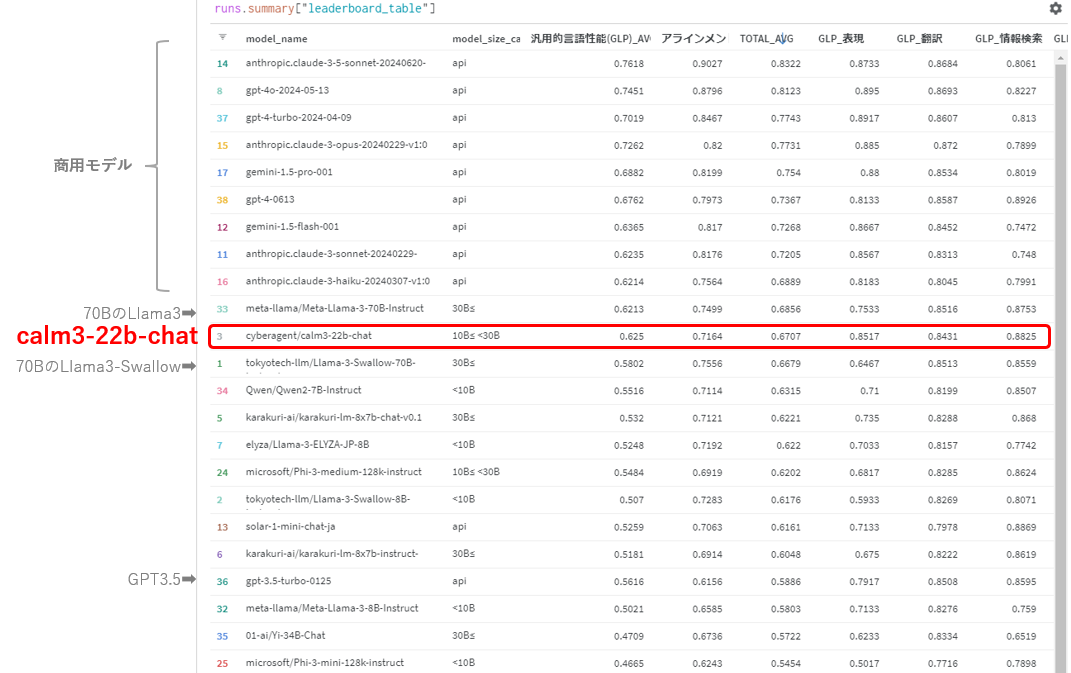Select anthropic.claude-3-opus-20240229-v1:0 model name

tap(336, 145)
